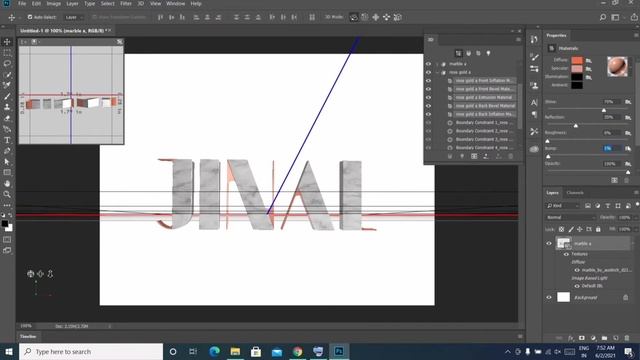640x360 pixels.
Task: Click the material preview sphere thumbnail
Action: [617, 67]
